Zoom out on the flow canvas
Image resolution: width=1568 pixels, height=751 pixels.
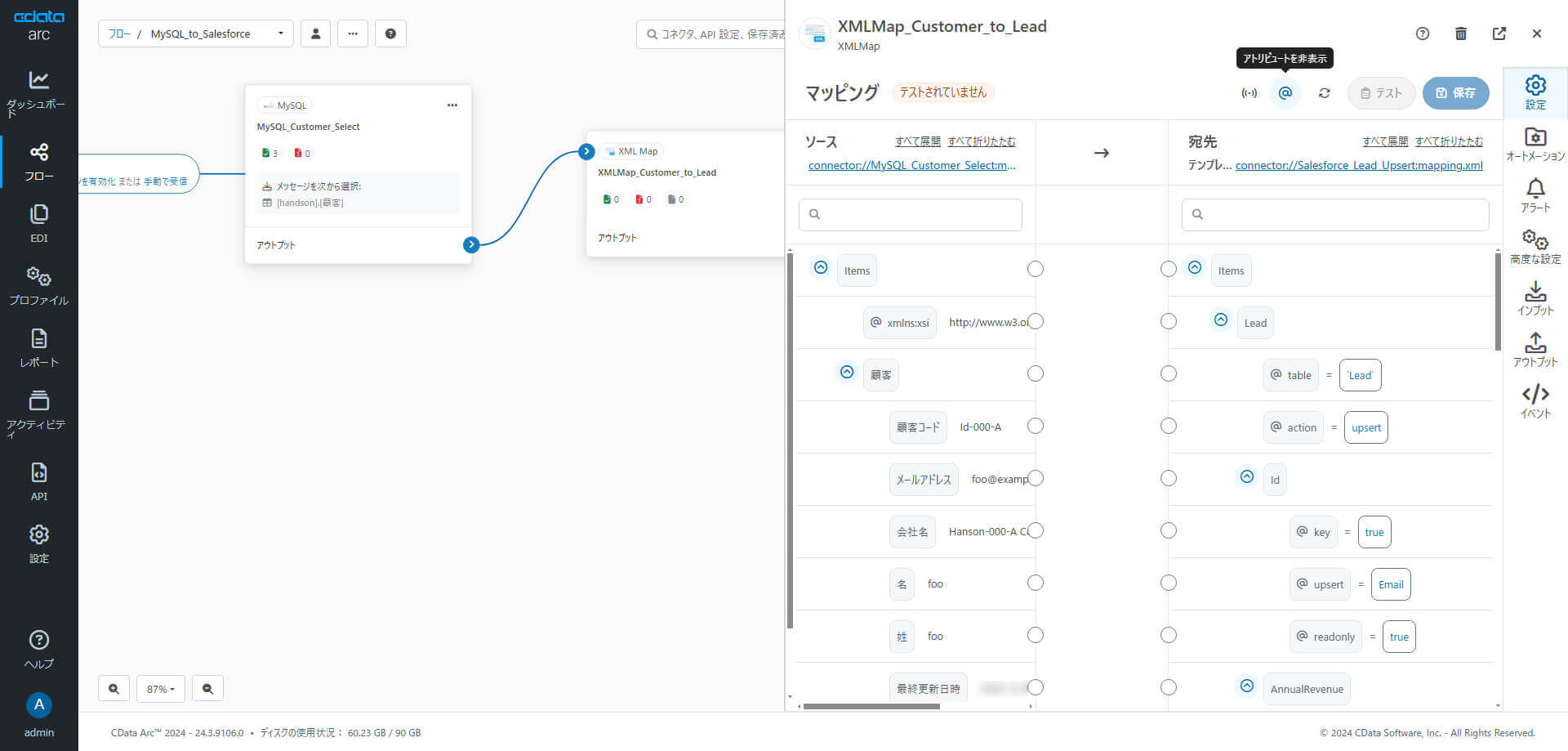pos(207,689)
